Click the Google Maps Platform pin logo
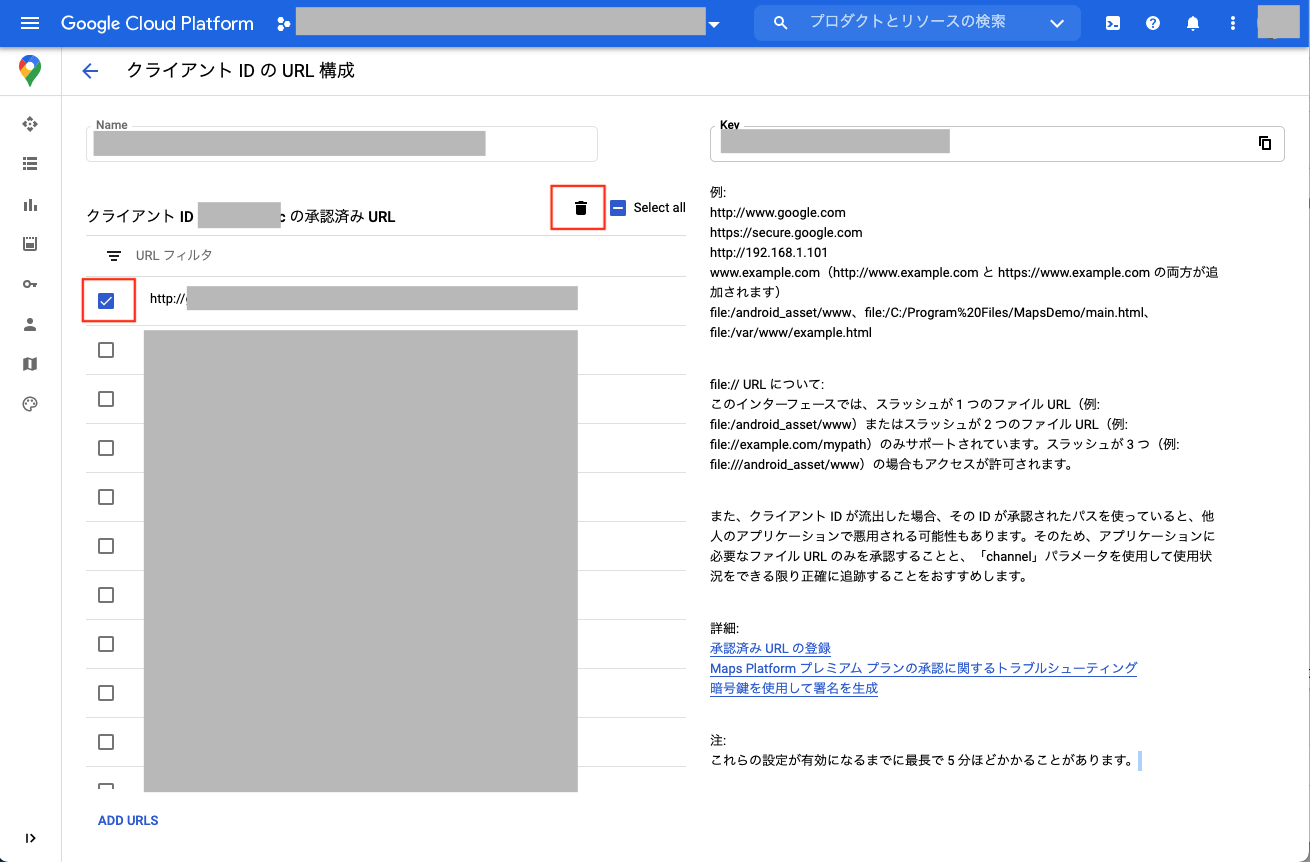 click(x=30, y=71)
